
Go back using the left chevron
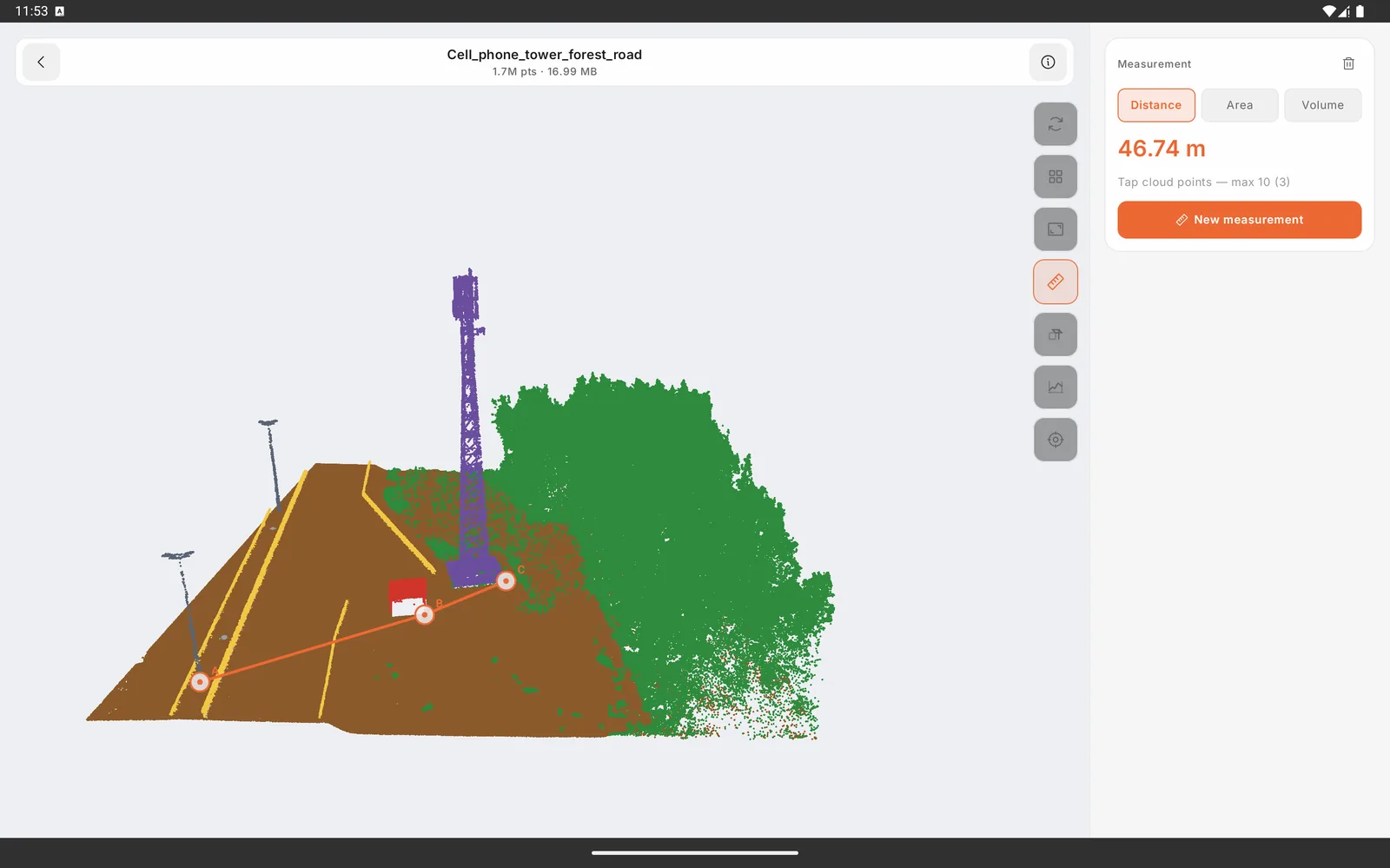point(41,62)
